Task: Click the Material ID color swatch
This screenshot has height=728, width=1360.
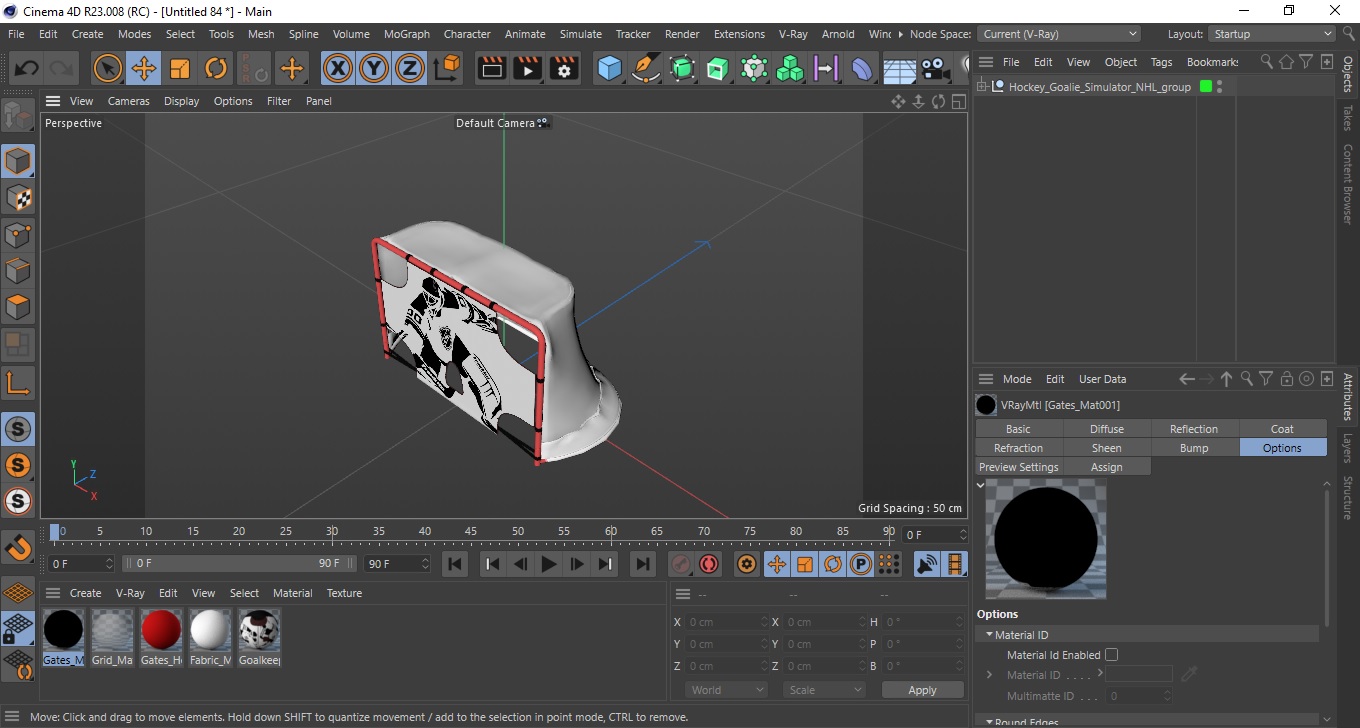Action: [x=1138, y=675]
